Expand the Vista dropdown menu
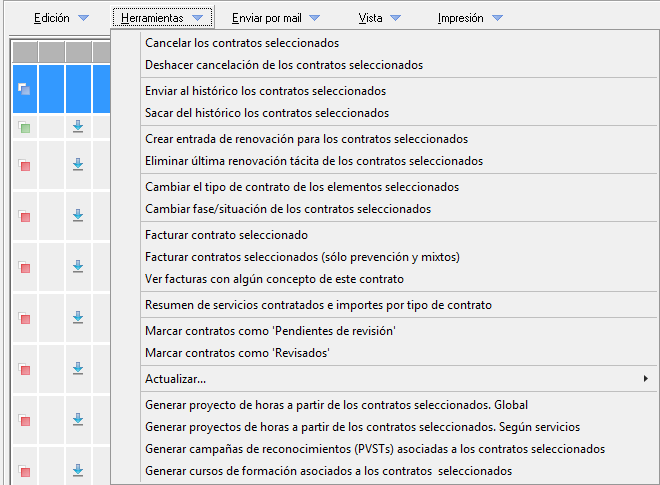The width and height of the screenshot is (660, 485). 379,18
